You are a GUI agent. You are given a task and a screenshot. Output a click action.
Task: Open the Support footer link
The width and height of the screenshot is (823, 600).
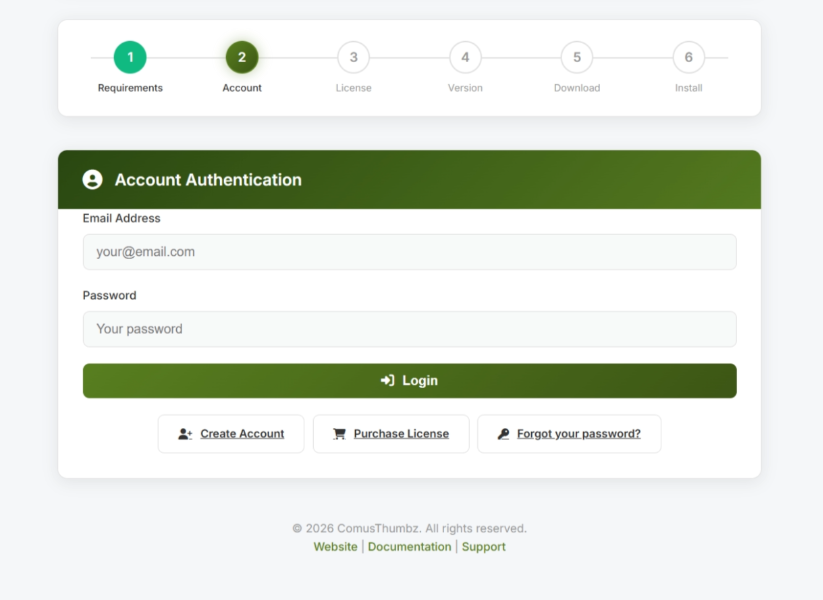click(483, 547)
